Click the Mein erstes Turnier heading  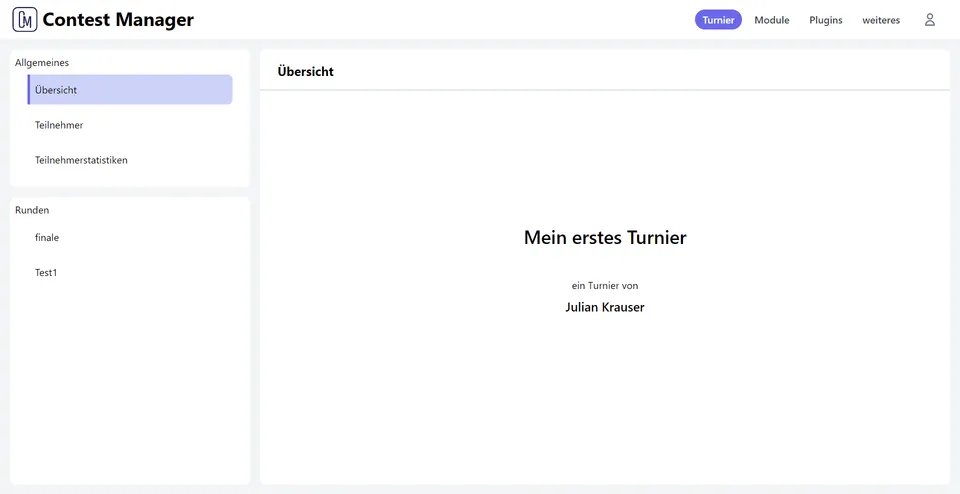click(x=605, y=238)
